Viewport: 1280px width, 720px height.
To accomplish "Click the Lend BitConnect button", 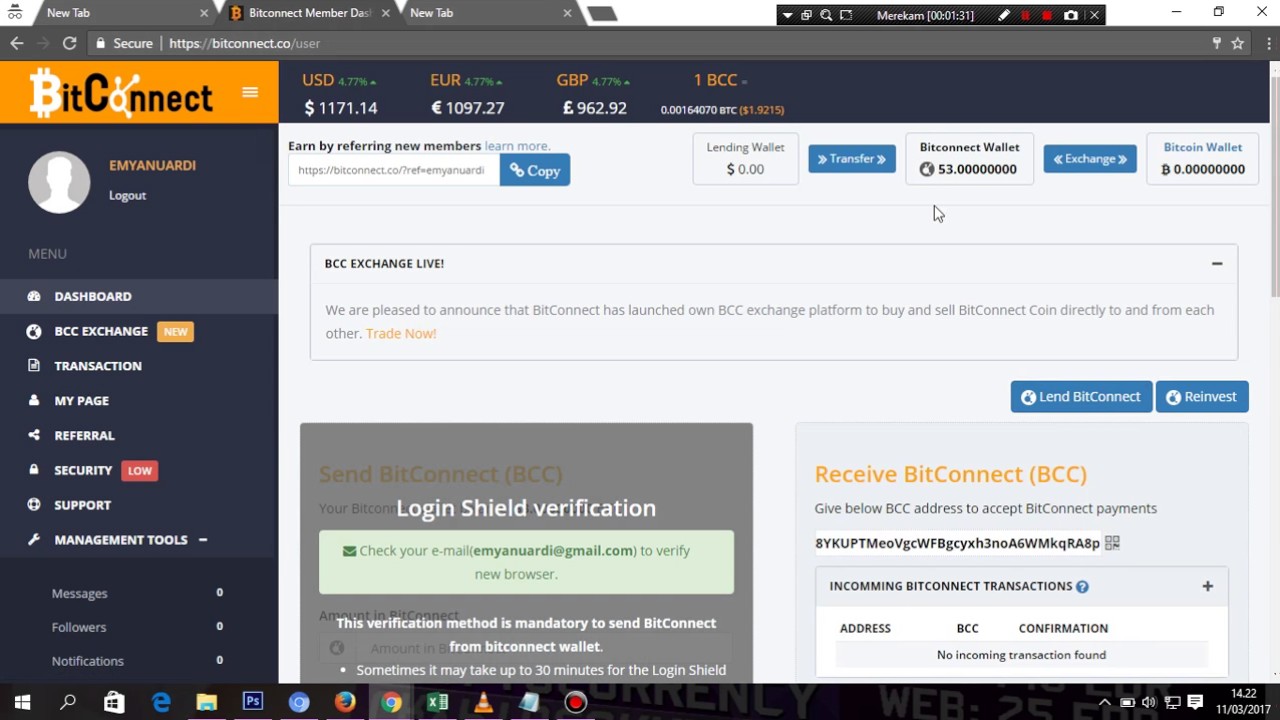I will (x=1081, y=397).
